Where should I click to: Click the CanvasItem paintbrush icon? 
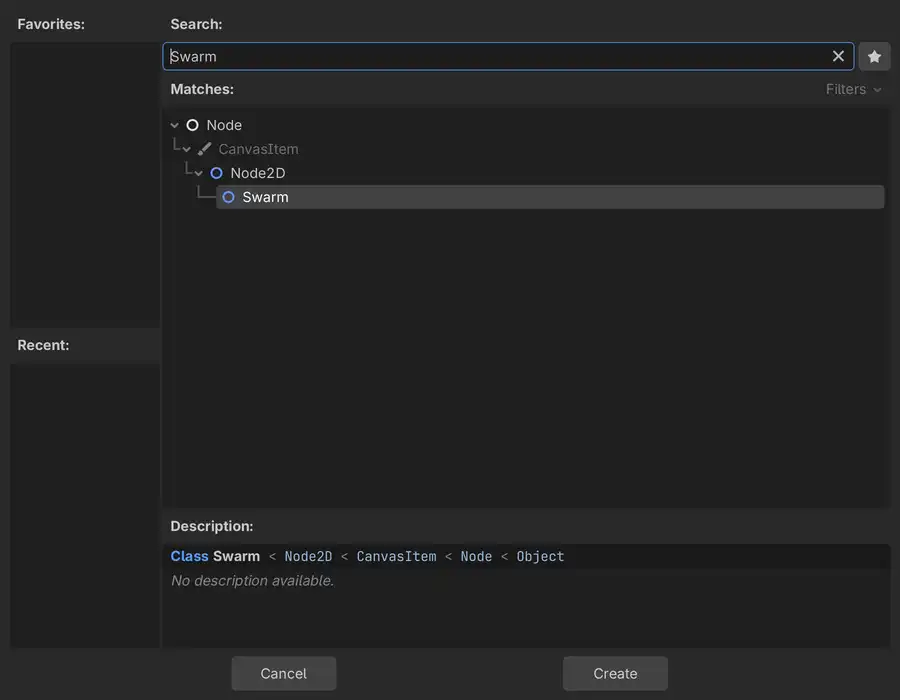[x=204, y=149]
